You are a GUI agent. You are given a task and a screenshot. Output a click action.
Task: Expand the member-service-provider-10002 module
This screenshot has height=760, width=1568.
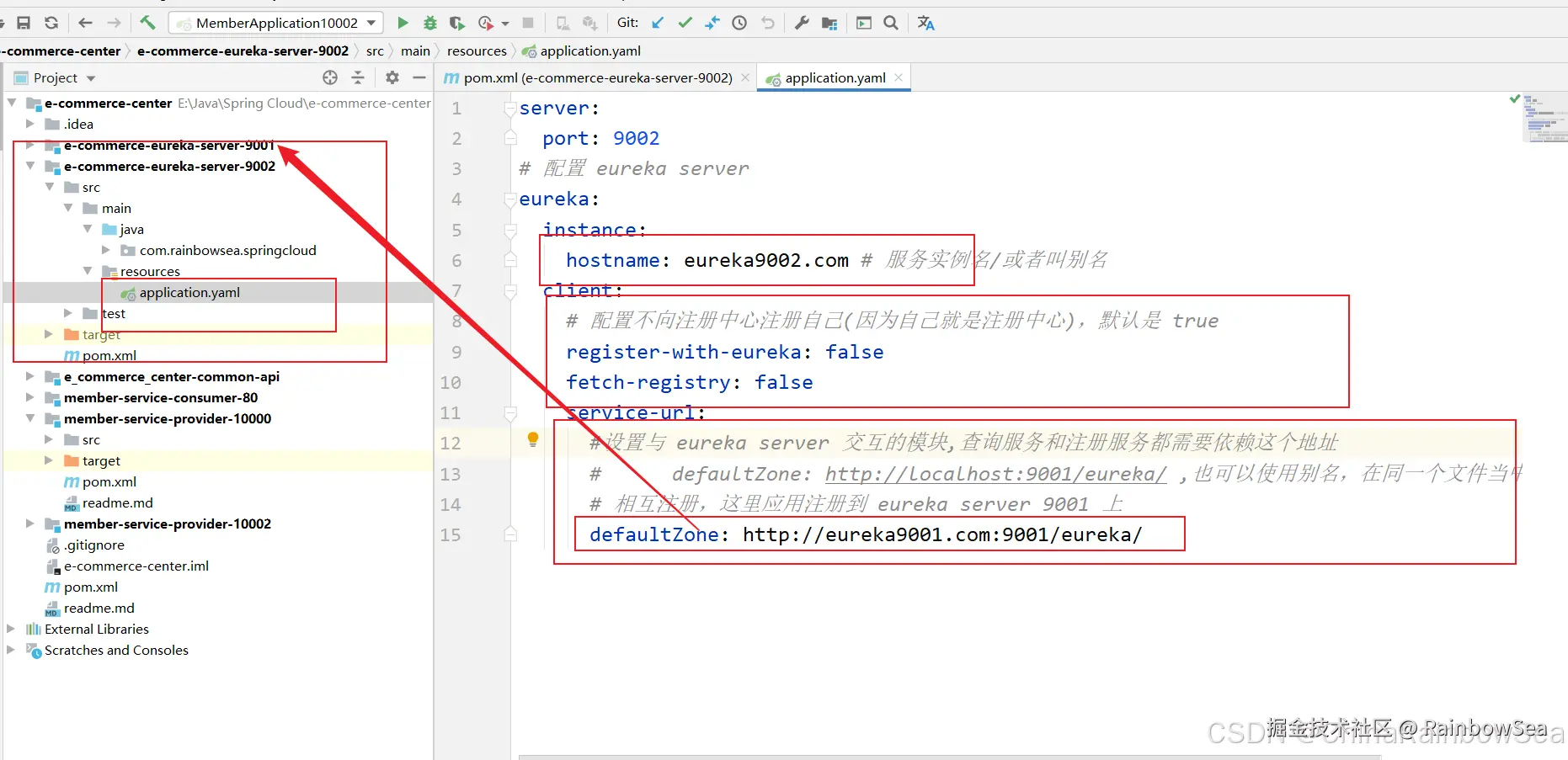[x=30, y=523]
